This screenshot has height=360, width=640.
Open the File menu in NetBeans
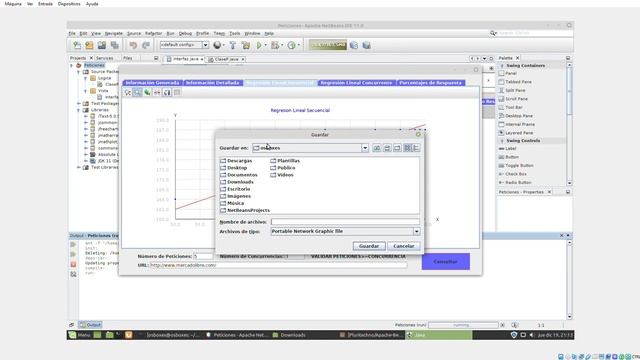coord(72,33)
